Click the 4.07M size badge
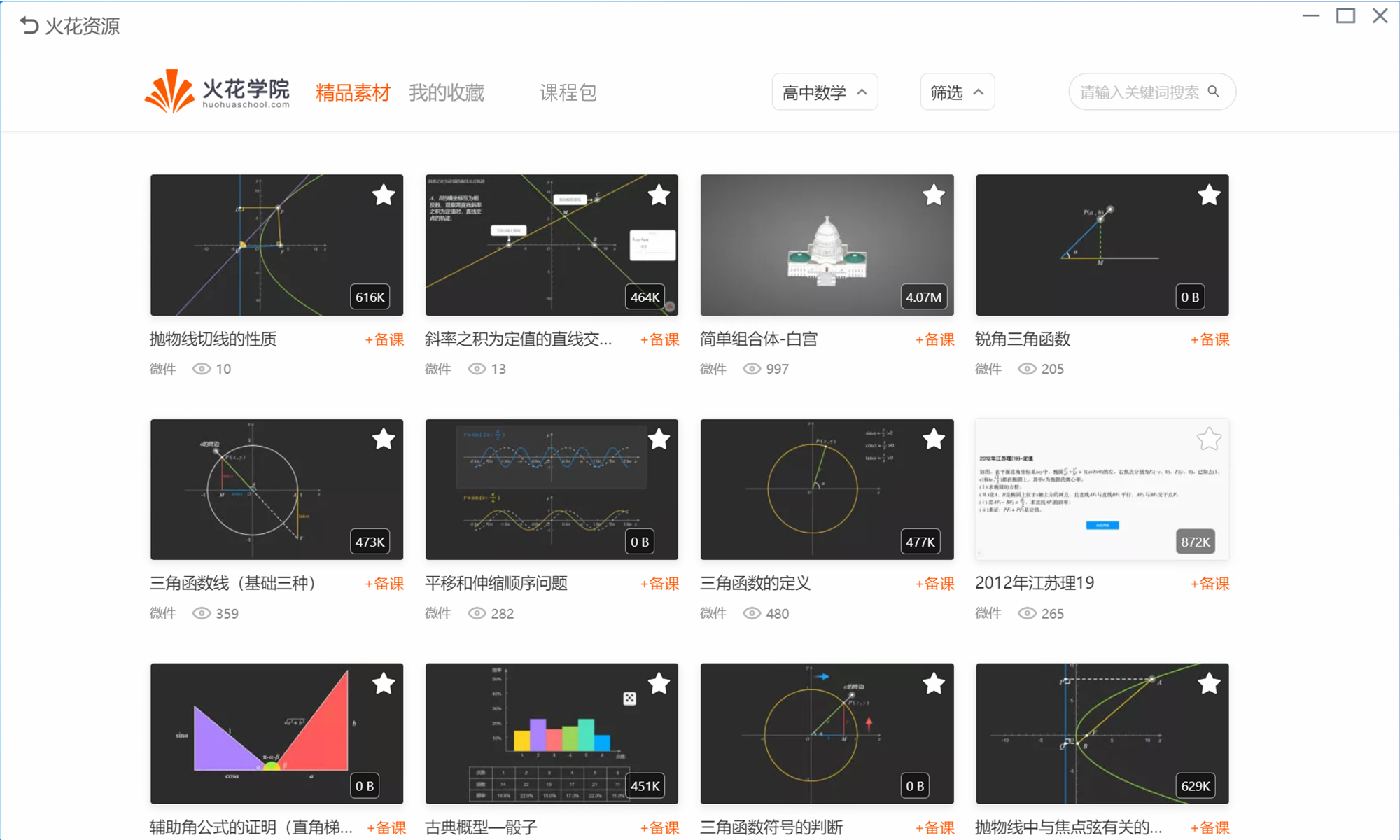The width and height of the screenshot is (1400, 840). pos(923,297)
